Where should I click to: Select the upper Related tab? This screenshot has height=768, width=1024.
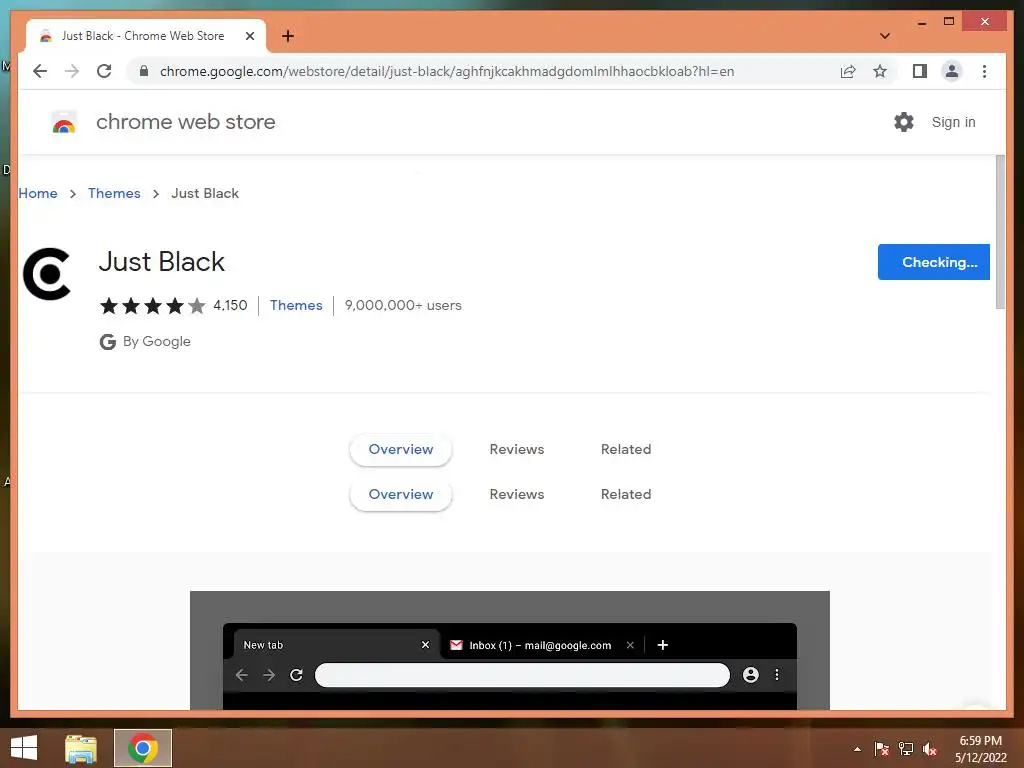pos(626,449)
